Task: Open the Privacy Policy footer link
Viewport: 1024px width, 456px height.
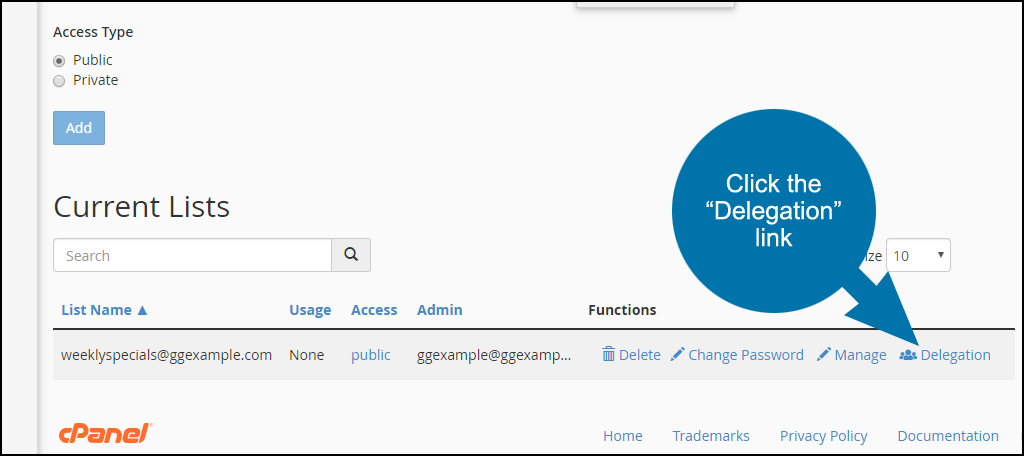Action: point(824,436)
